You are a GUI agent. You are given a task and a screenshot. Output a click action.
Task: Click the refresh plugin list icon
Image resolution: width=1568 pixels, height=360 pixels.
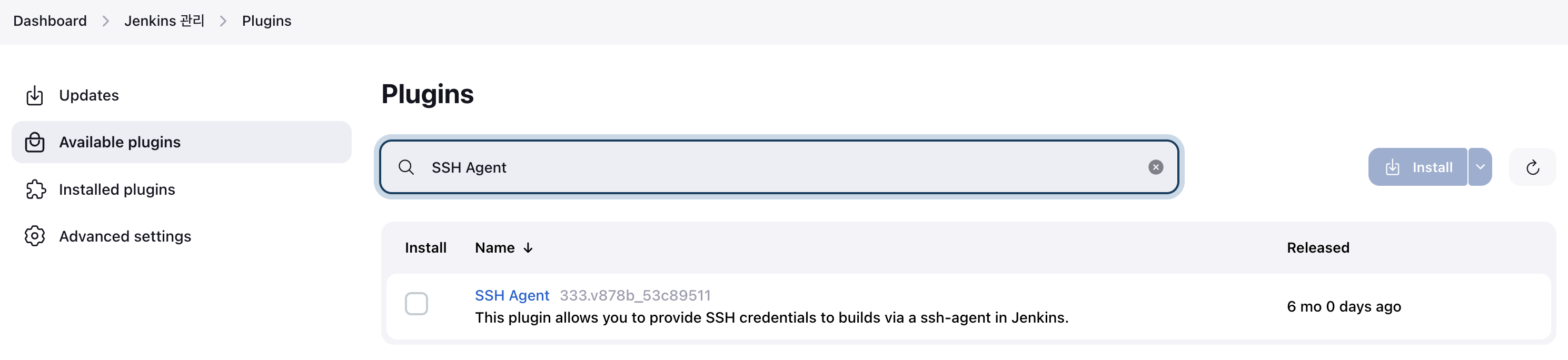click(x=1532, y=167)
